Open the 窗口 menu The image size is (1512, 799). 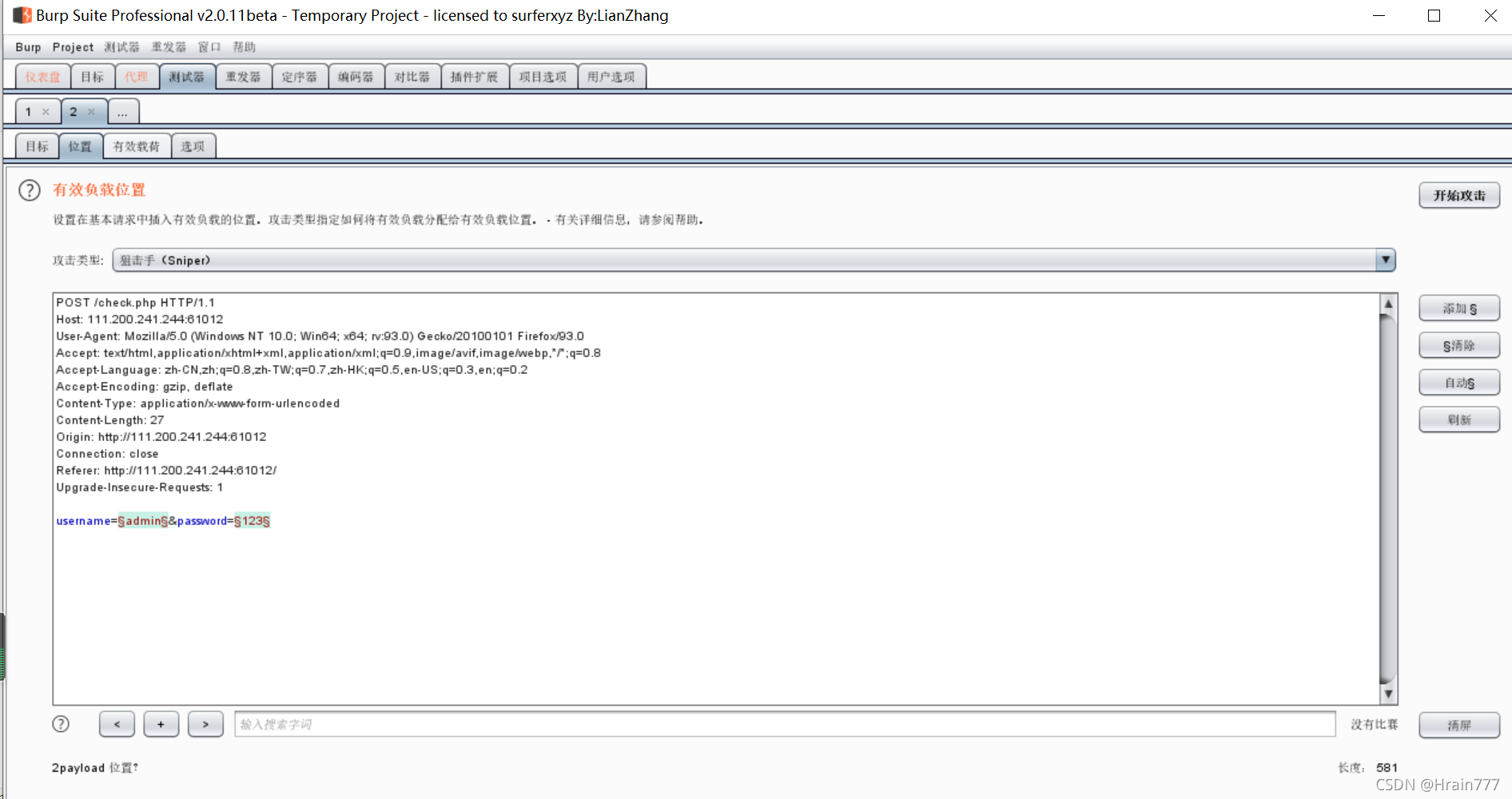[209, 47]
